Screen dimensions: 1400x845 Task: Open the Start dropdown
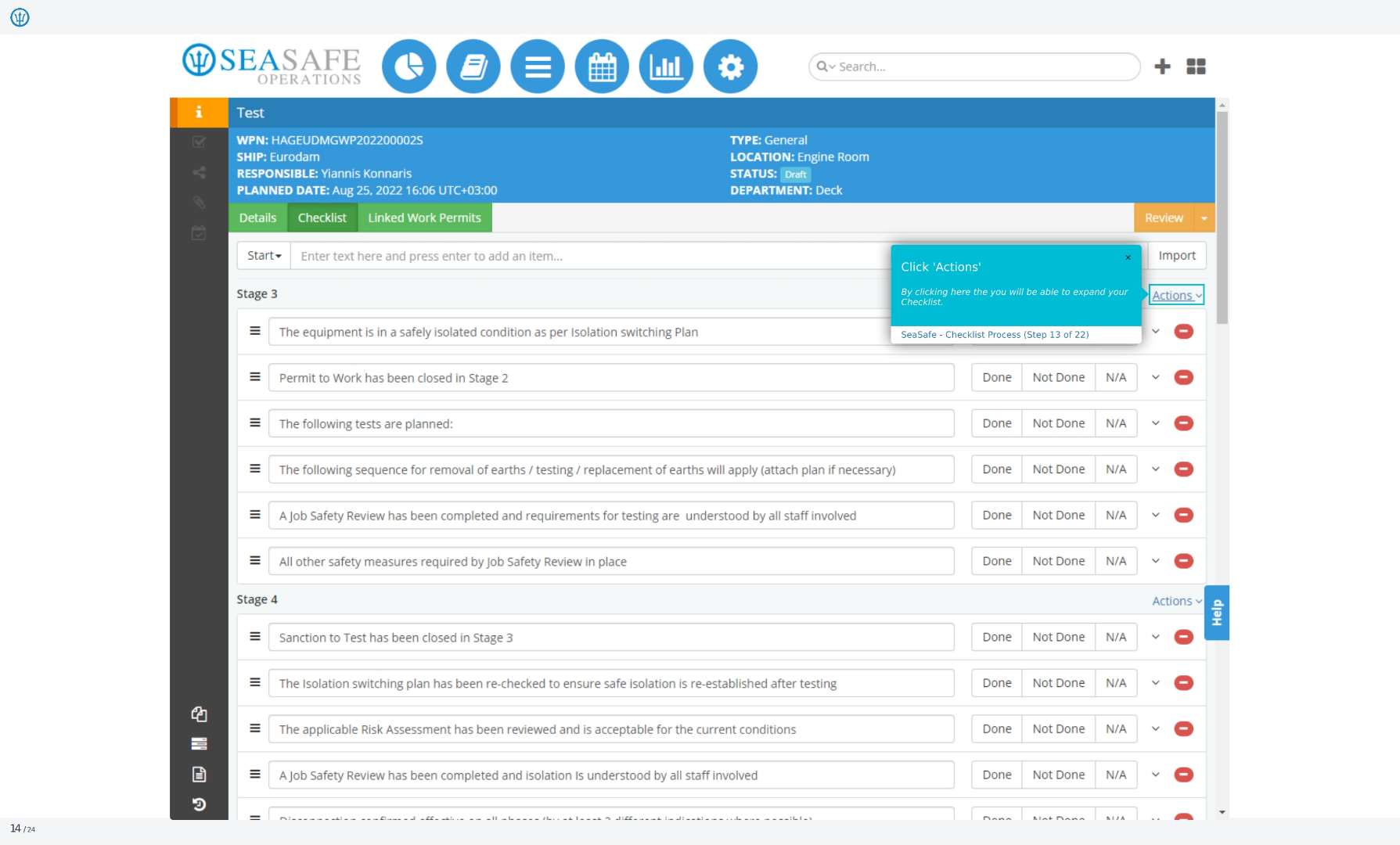(x=264, y=256)
